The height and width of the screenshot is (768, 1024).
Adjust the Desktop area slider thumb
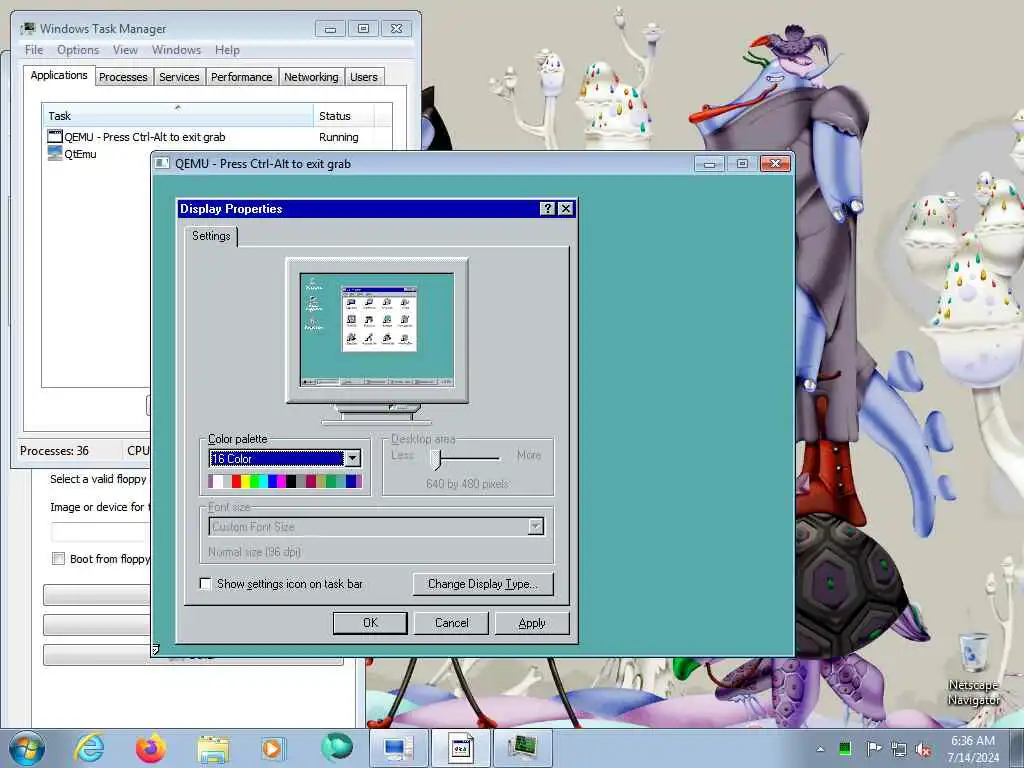point(437,459)
